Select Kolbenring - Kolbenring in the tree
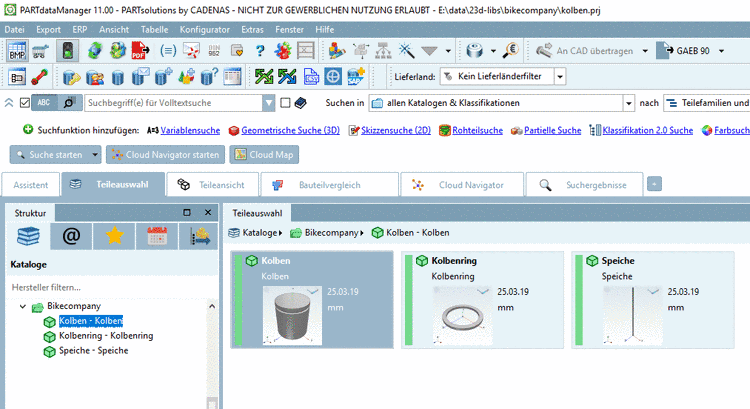This screenshot has height=409, width=750. (106, 336)
